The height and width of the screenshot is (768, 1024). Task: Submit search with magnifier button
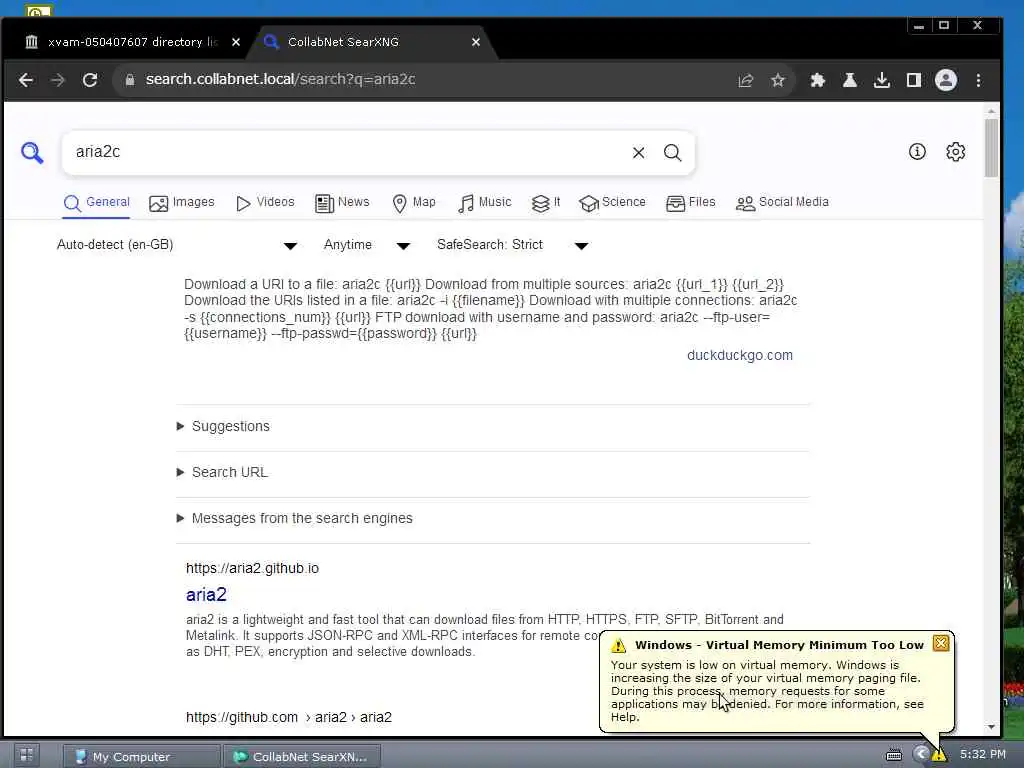tap(672, 152)
